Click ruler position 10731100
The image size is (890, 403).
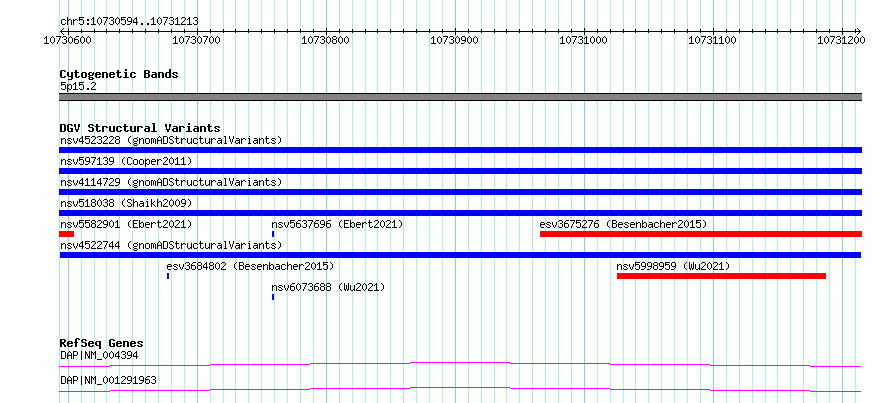pyautogui.click(x=712, y=40)
